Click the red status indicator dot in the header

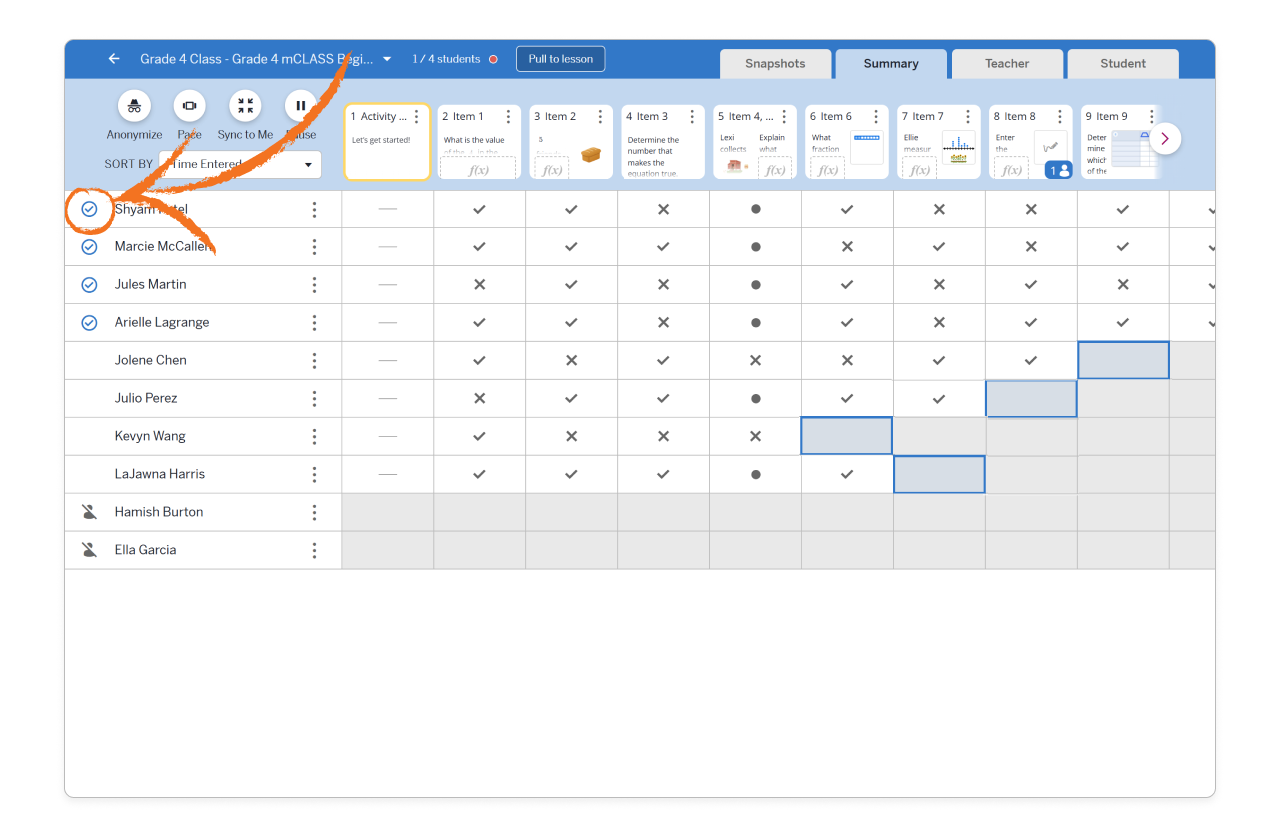491,58
